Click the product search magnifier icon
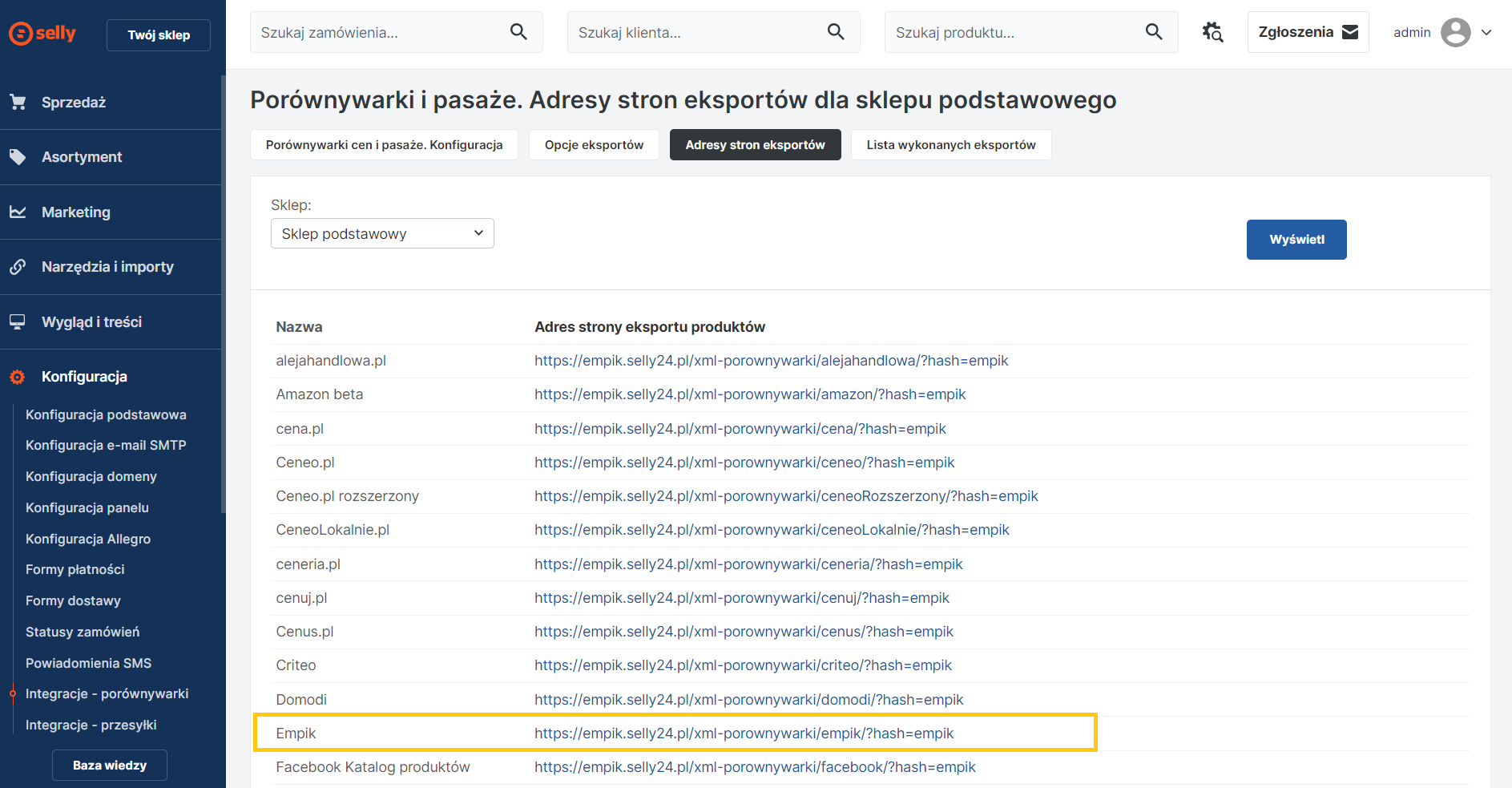1512x788 pixels. pos(1153,32)
